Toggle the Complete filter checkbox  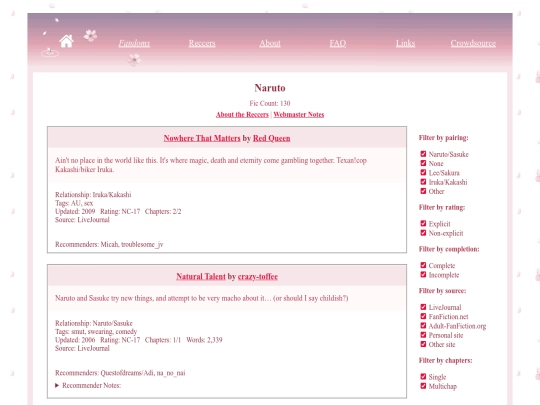coord(423,265)
